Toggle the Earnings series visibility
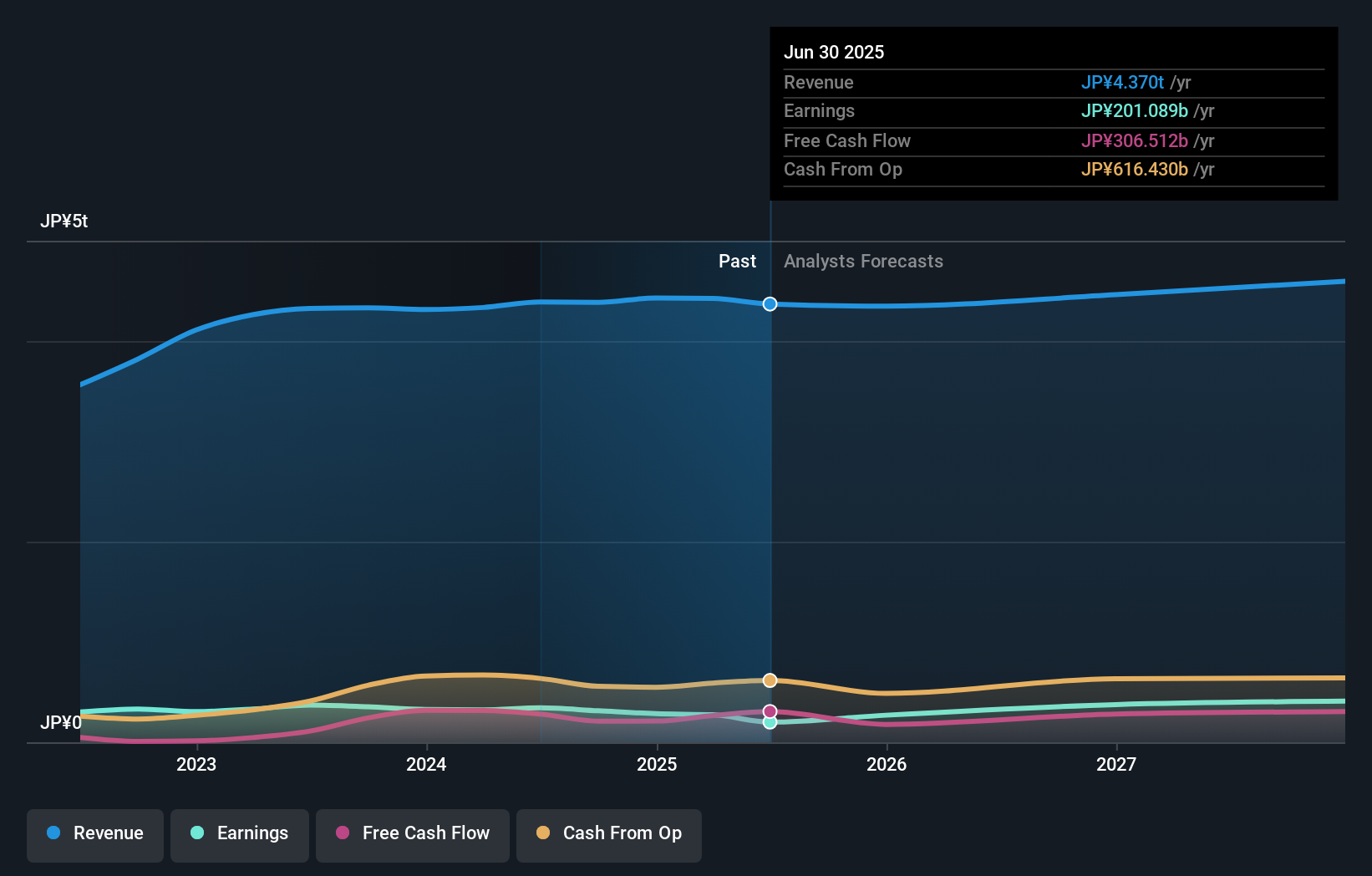Viewport: 1372px width, 876px height. click(239, 833)
